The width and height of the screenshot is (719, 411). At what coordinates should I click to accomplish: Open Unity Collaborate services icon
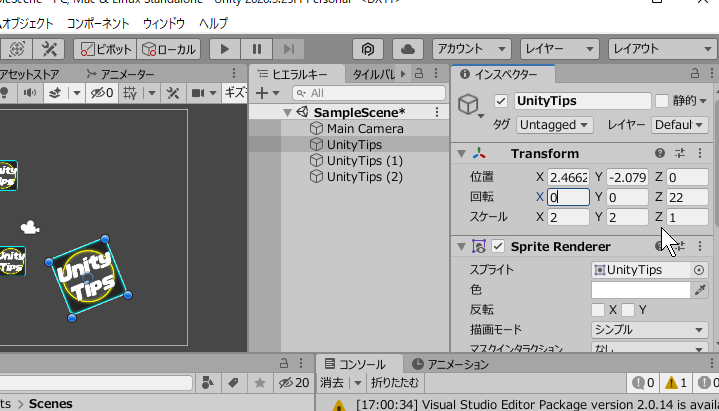[368, 49]
